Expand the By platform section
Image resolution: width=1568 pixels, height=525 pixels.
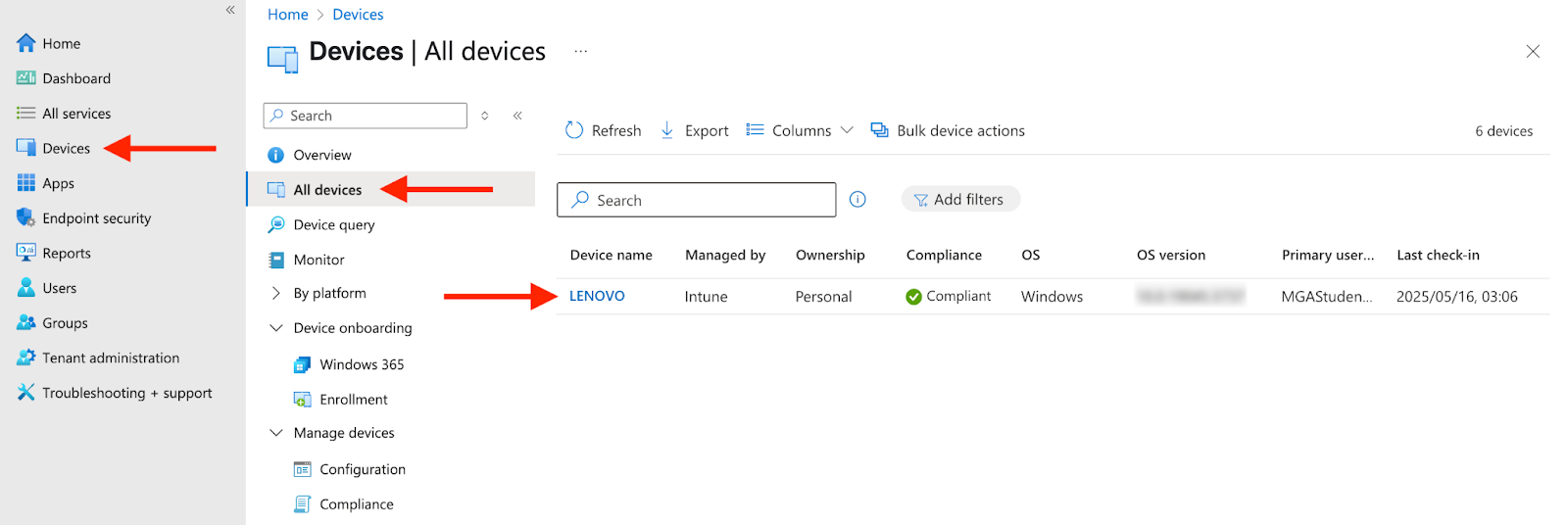276,293
